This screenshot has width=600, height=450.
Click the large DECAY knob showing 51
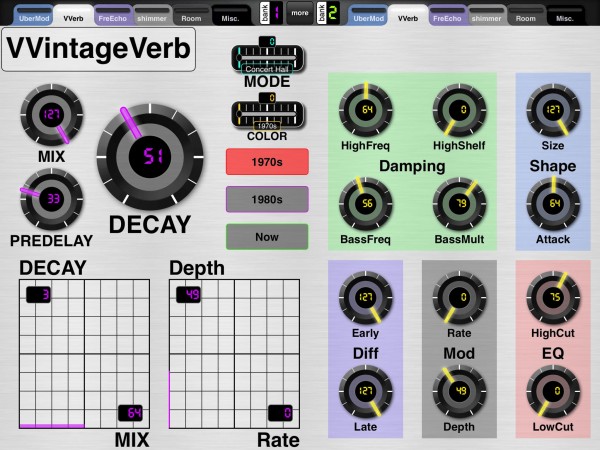(150, 157)
